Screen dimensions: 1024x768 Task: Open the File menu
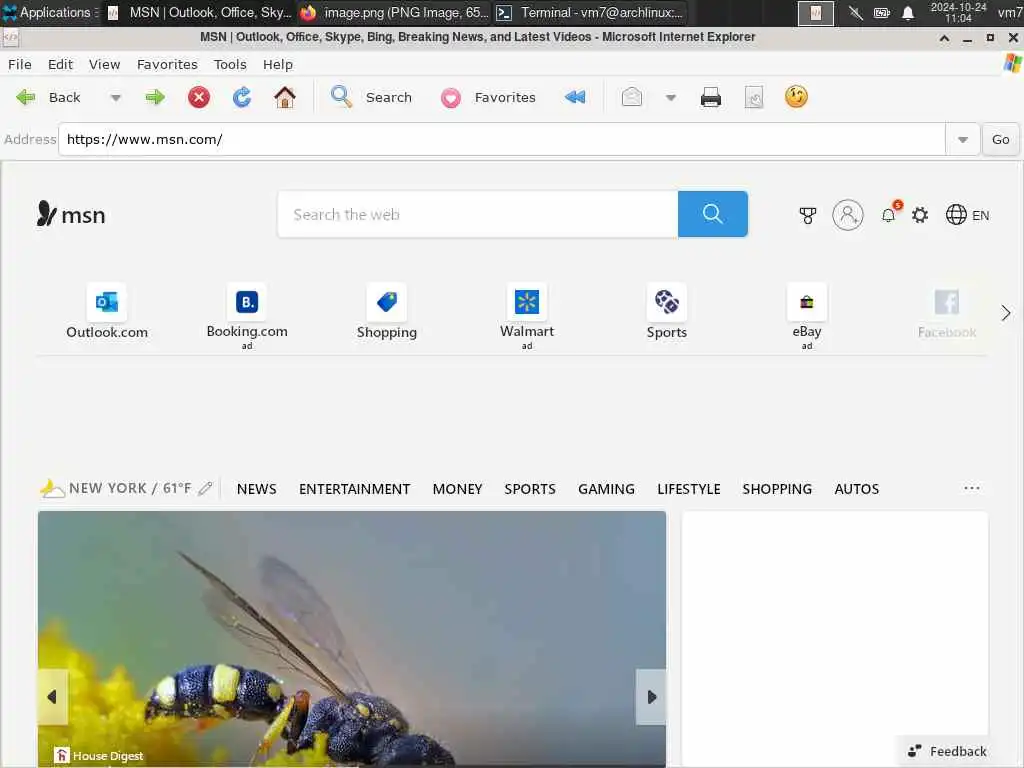coord(20,64)
